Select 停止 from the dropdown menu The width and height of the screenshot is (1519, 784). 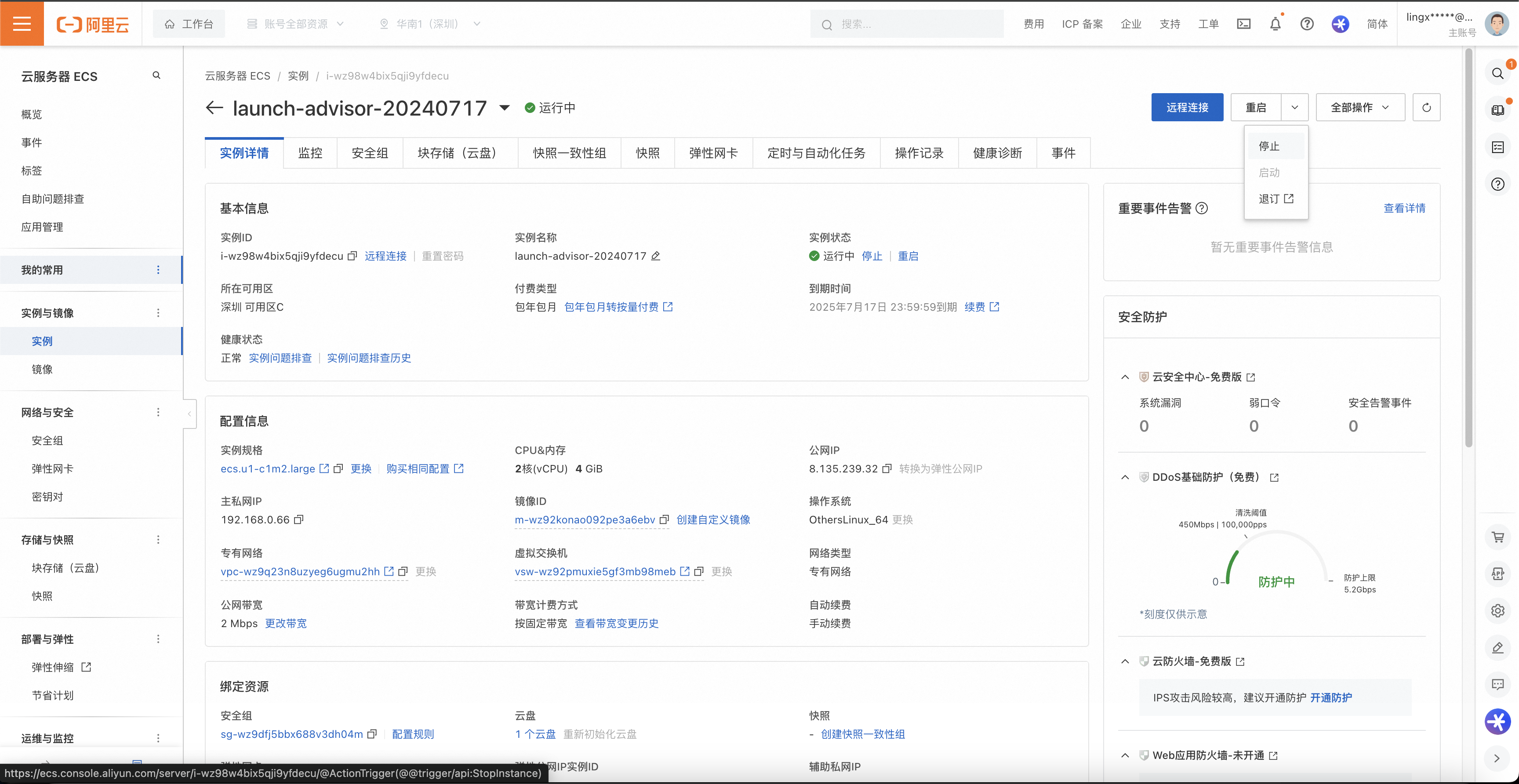[x=1276, y=146]
